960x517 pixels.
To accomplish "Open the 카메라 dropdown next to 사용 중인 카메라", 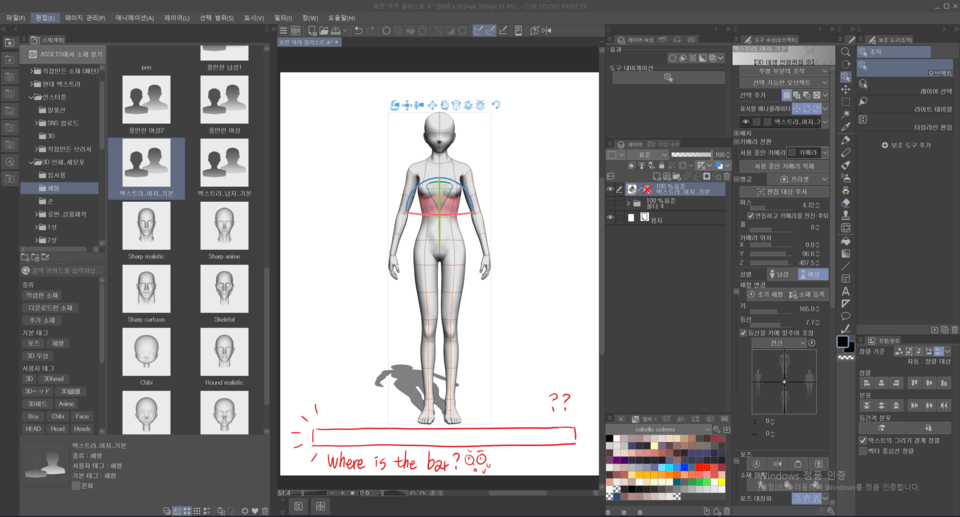I will pos(808,153).
